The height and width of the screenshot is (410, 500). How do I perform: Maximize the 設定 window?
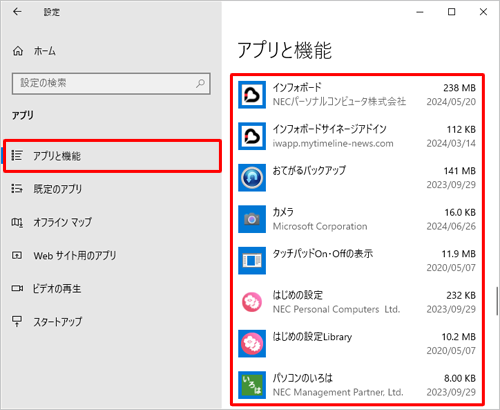[451, 12]
